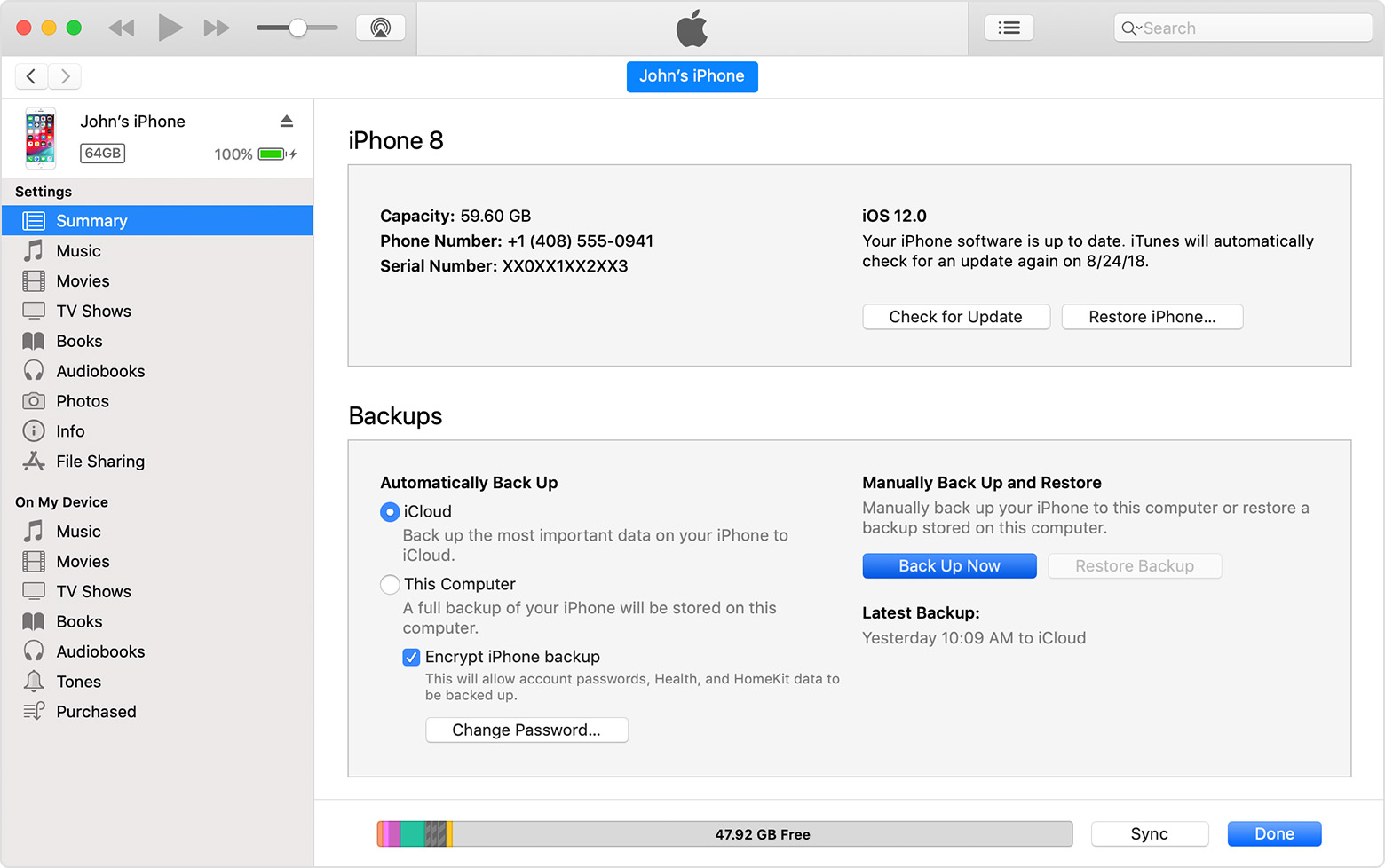Open the search magnifier options
The width and height of the screenshot is (1385, 868).
click(1131, 28)
